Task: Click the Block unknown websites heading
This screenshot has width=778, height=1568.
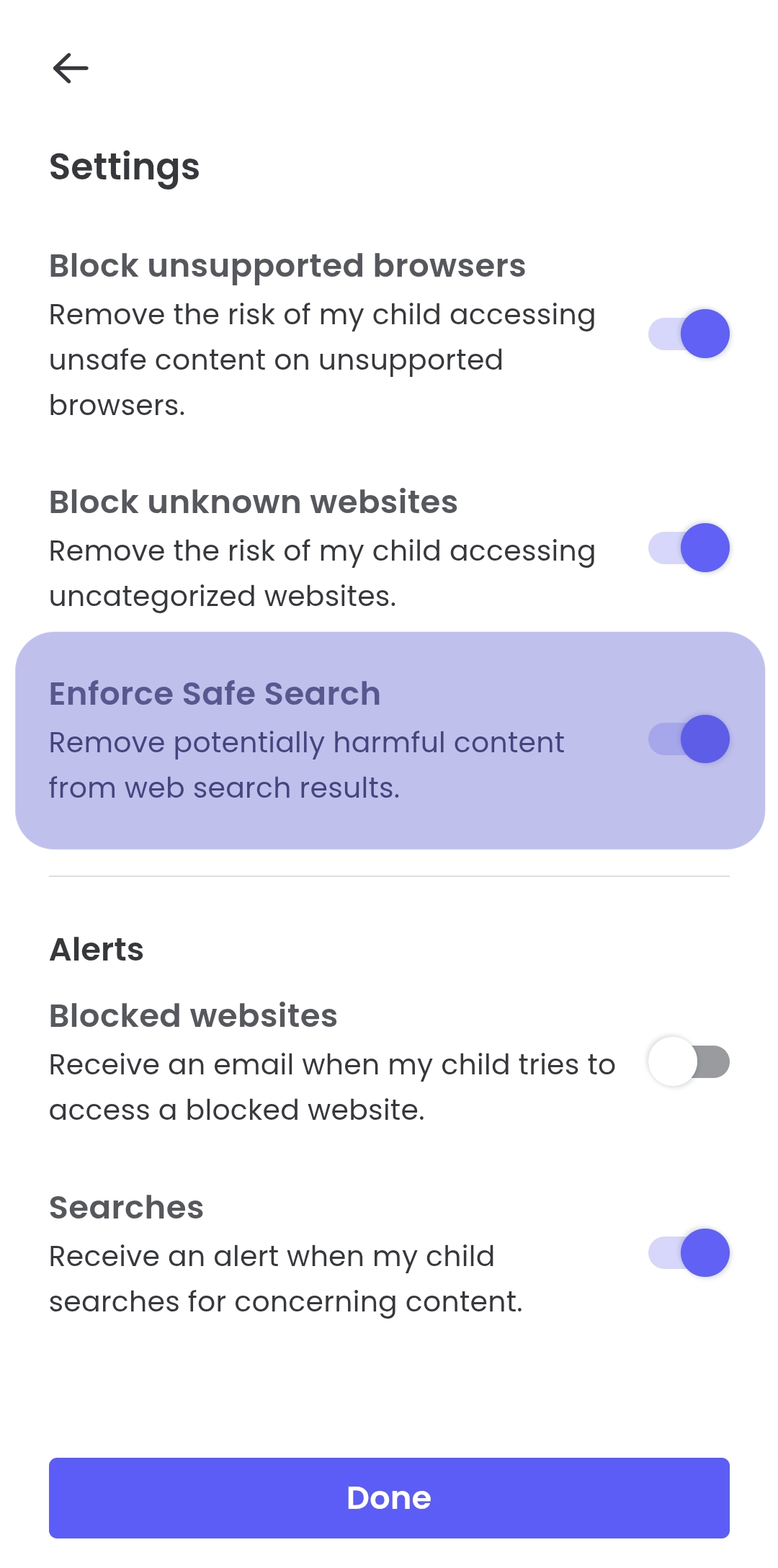Action: 253,500
